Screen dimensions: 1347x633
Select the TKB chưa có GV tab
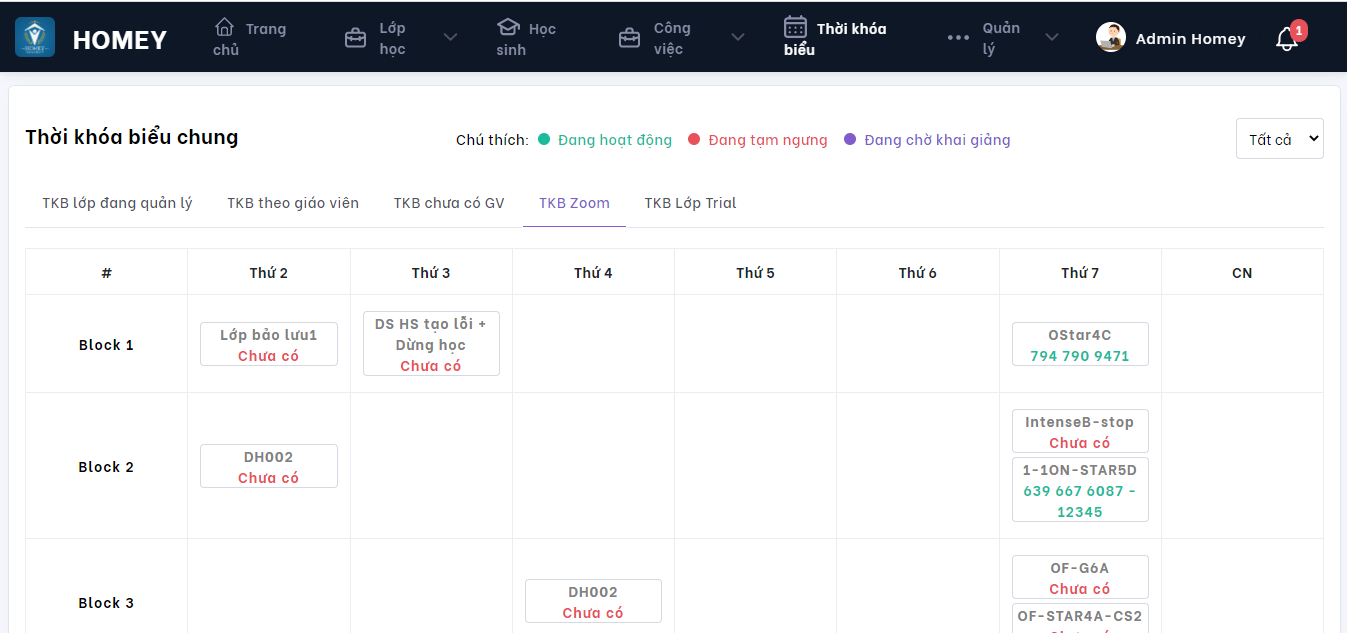click(449, 203)
